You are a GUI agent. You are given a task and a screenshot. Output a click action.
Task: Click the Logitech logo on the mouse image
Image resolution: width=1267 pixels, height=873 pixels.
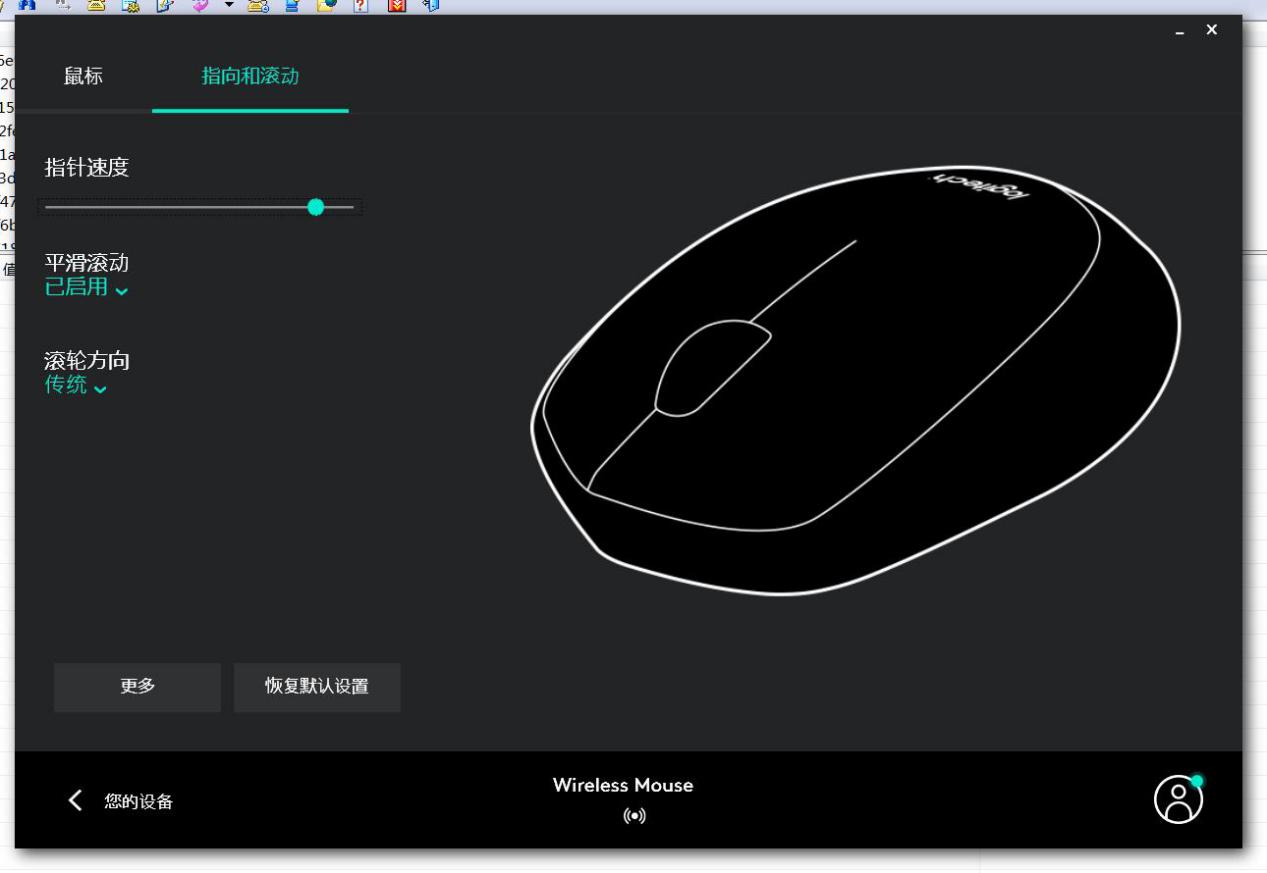979,187
